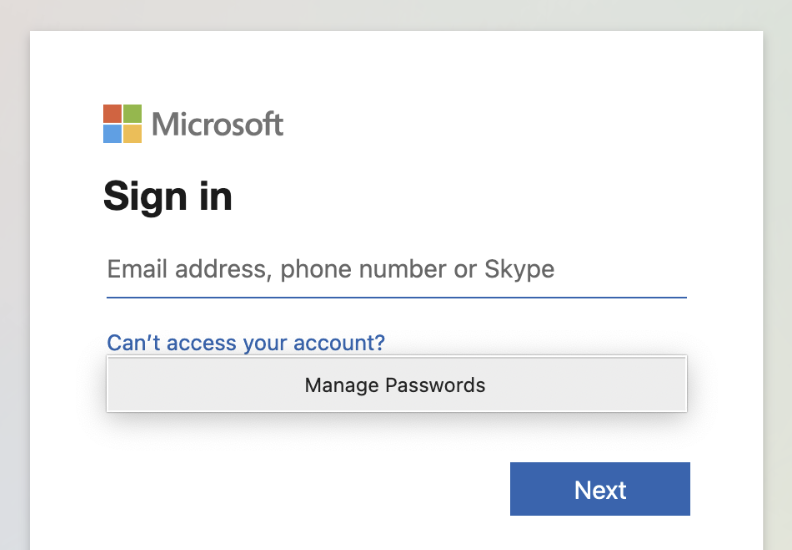Click the "Email address" placeholder text

click(186, 269)
